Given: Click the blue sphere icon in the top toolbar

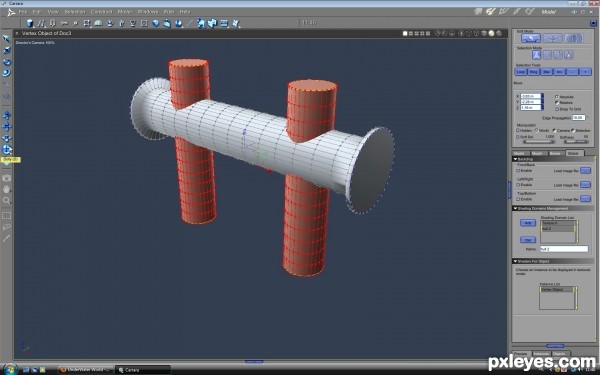Looking at the screenshot, I should point(156,23).
